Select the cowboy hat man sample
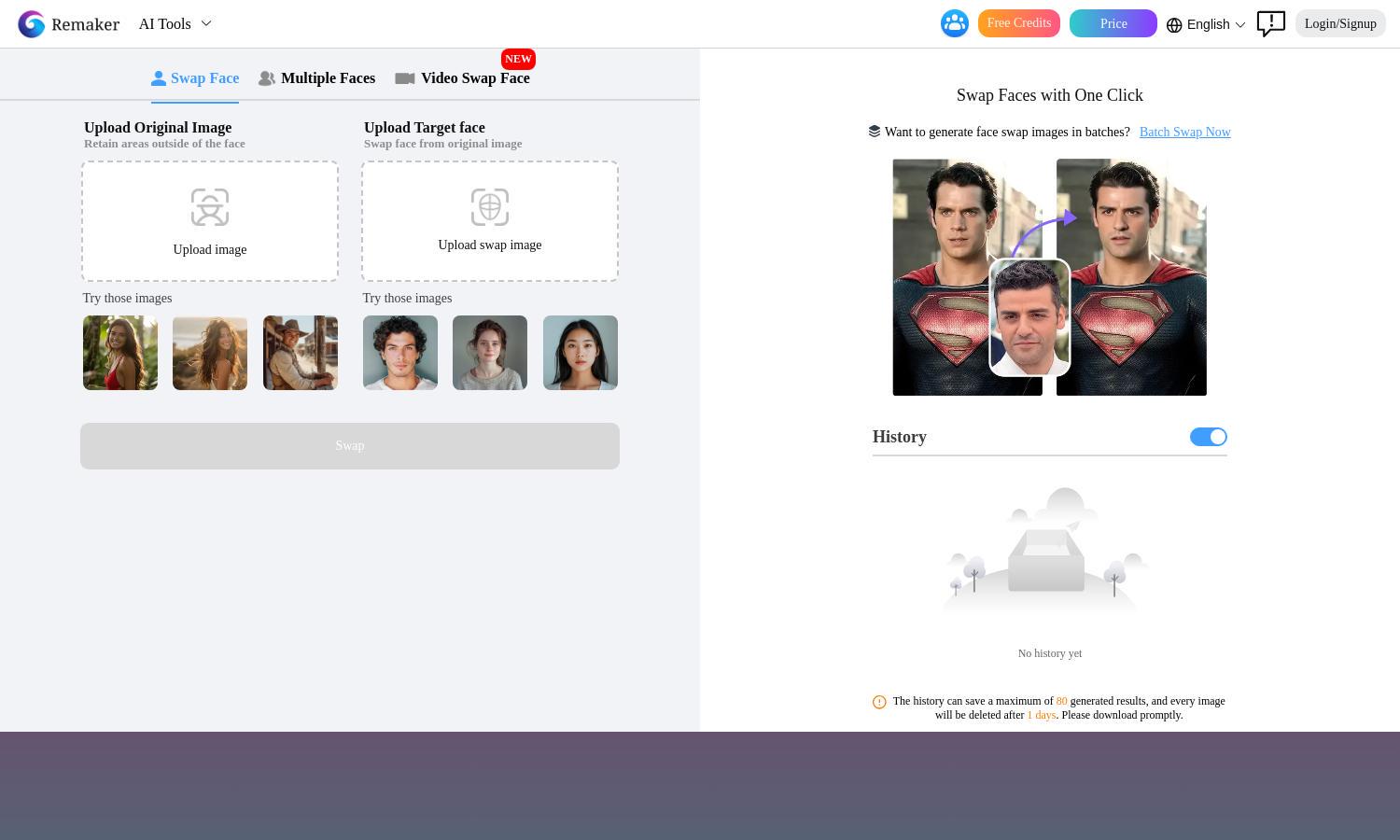This screenshot has height=840, width=1400. 301,353
